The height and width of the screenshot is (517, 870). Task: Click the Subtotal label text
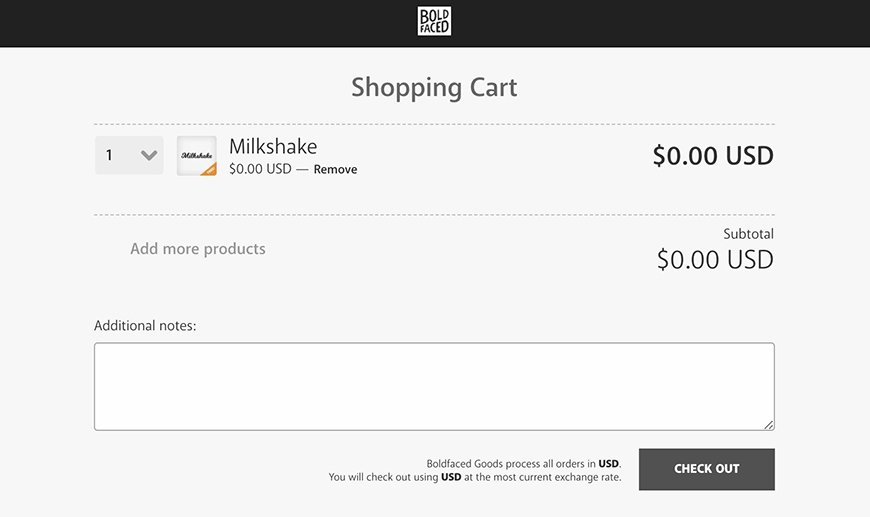(x=748, y=234)
